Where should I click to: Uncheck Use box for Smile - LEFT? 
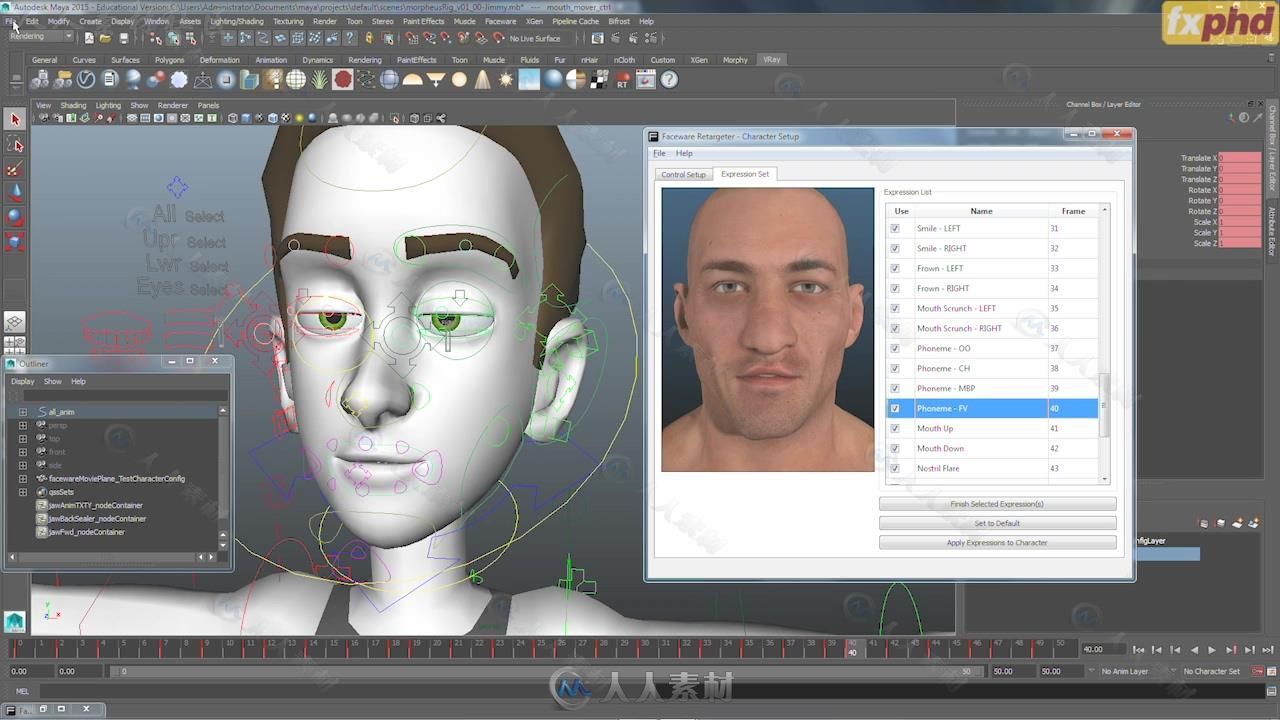point(895,228)
